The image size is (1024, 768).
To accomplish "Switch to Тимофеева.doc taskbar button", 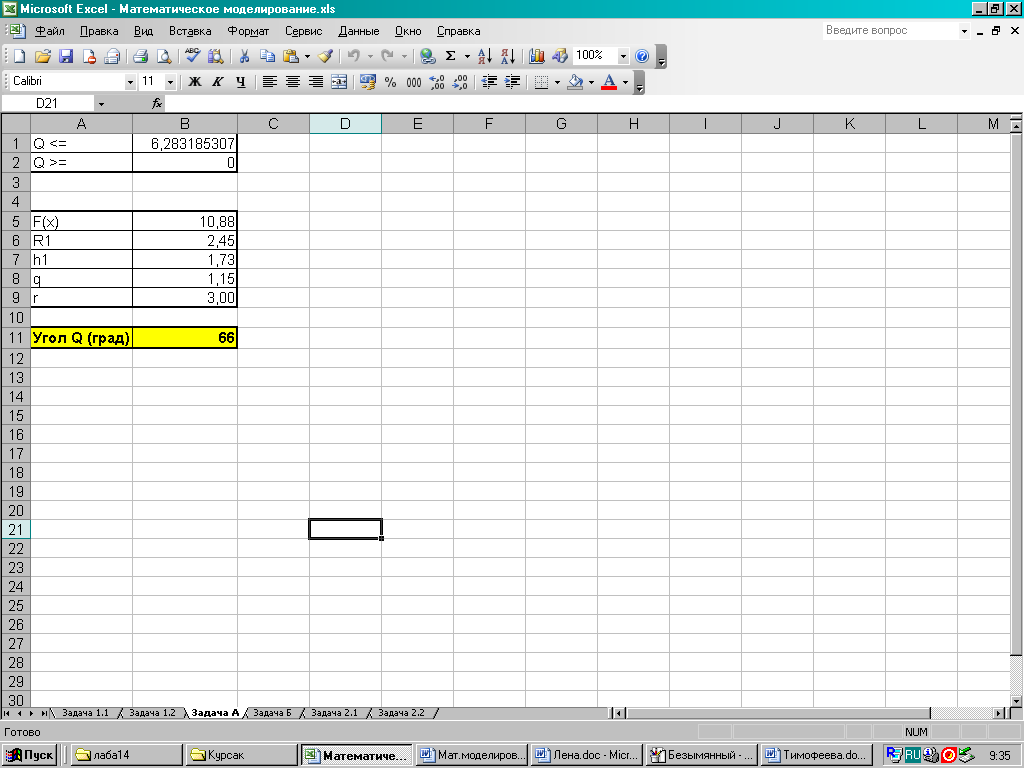I will click(817, 755).
